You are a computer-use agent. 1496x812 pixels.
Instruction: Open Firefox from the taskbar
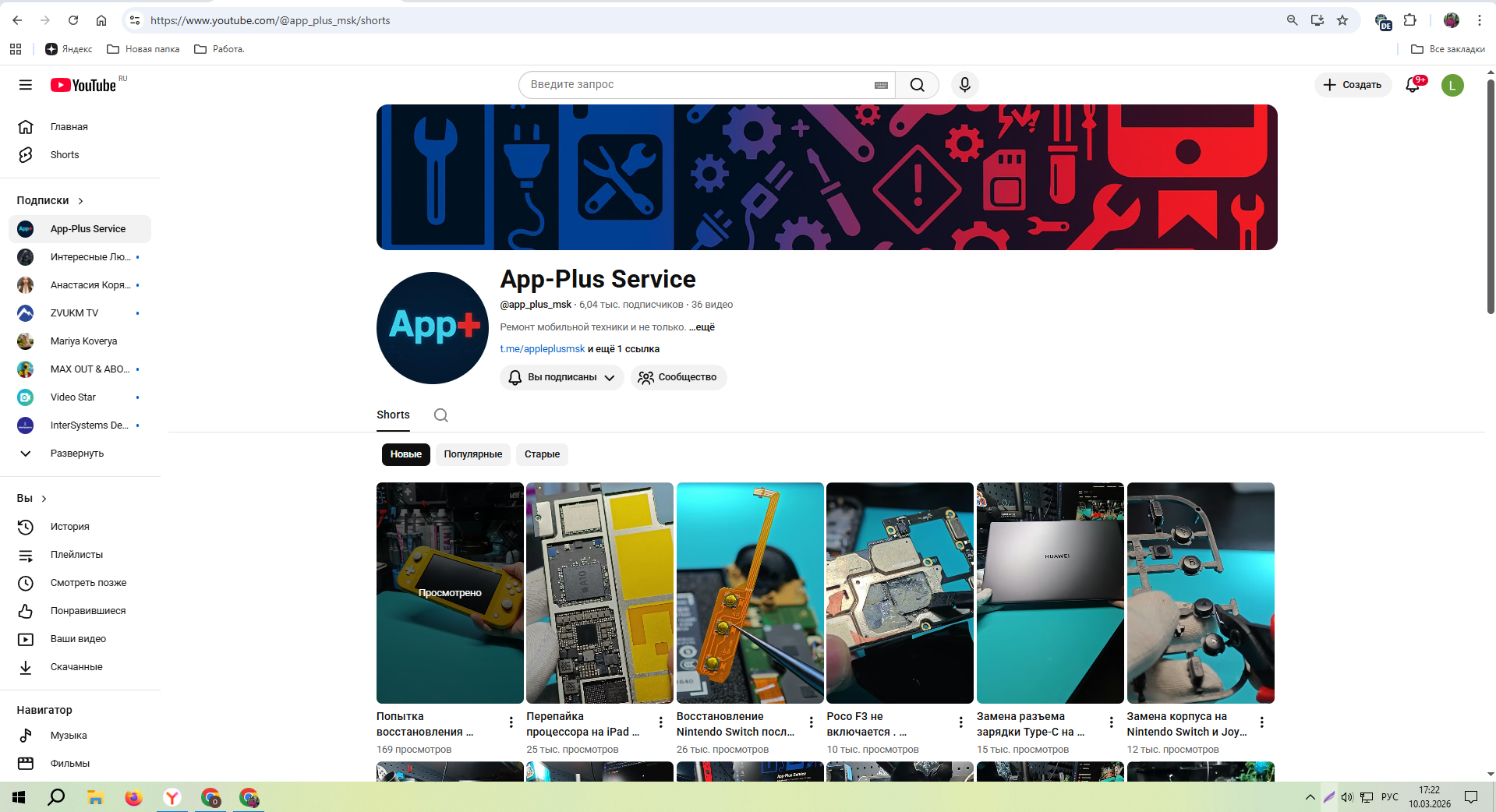[x=133, y=797]
